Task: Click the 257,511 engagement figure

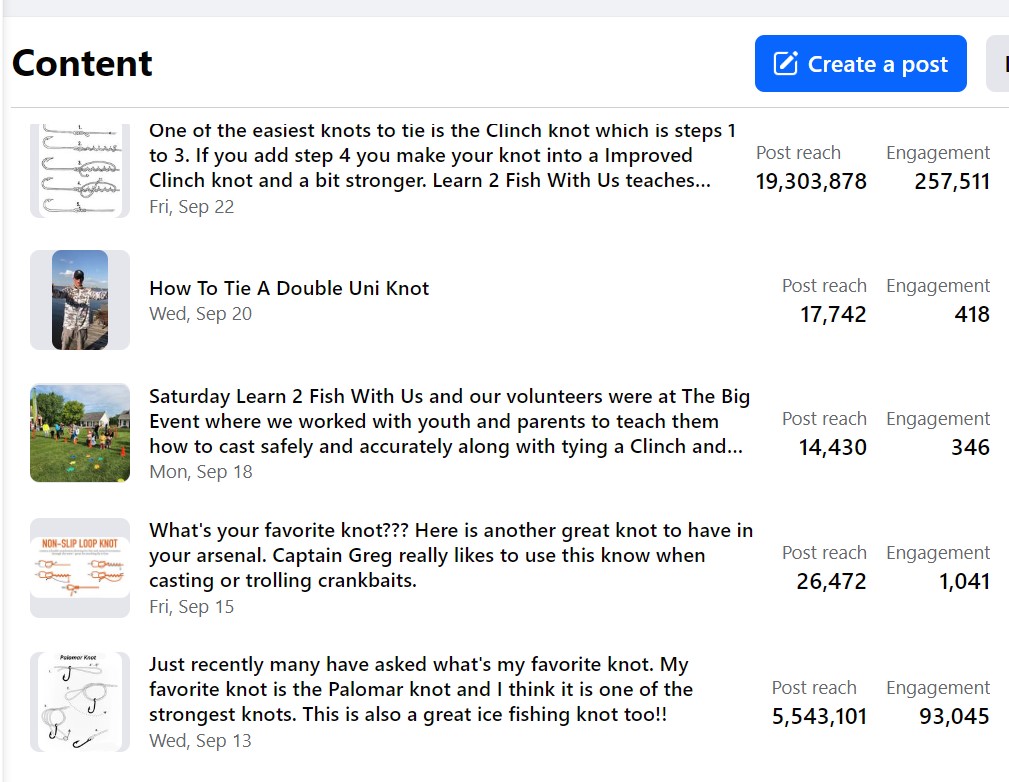Action: pos(952,182)
